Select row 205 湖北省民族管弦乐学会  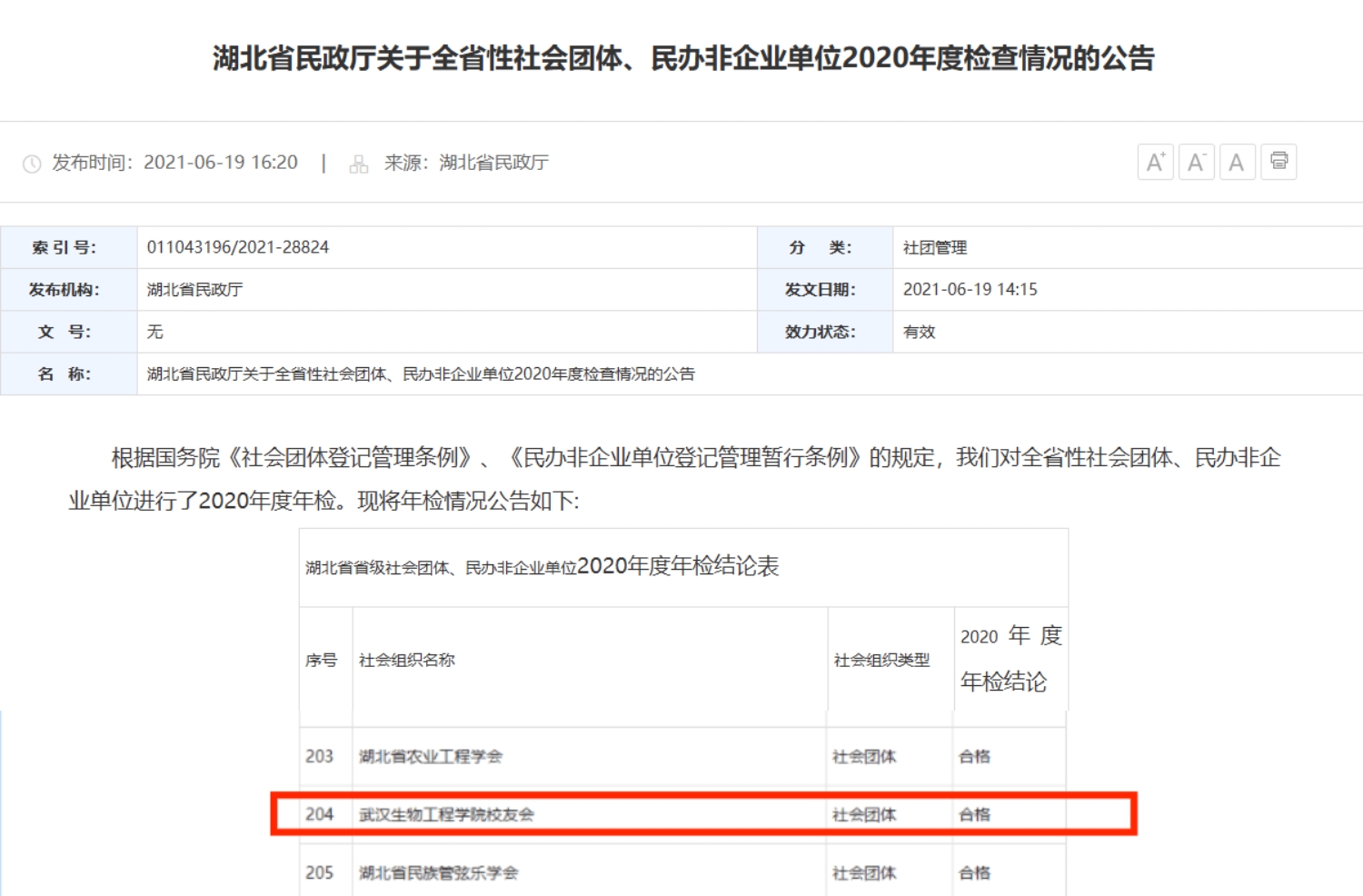coord(438,872)
